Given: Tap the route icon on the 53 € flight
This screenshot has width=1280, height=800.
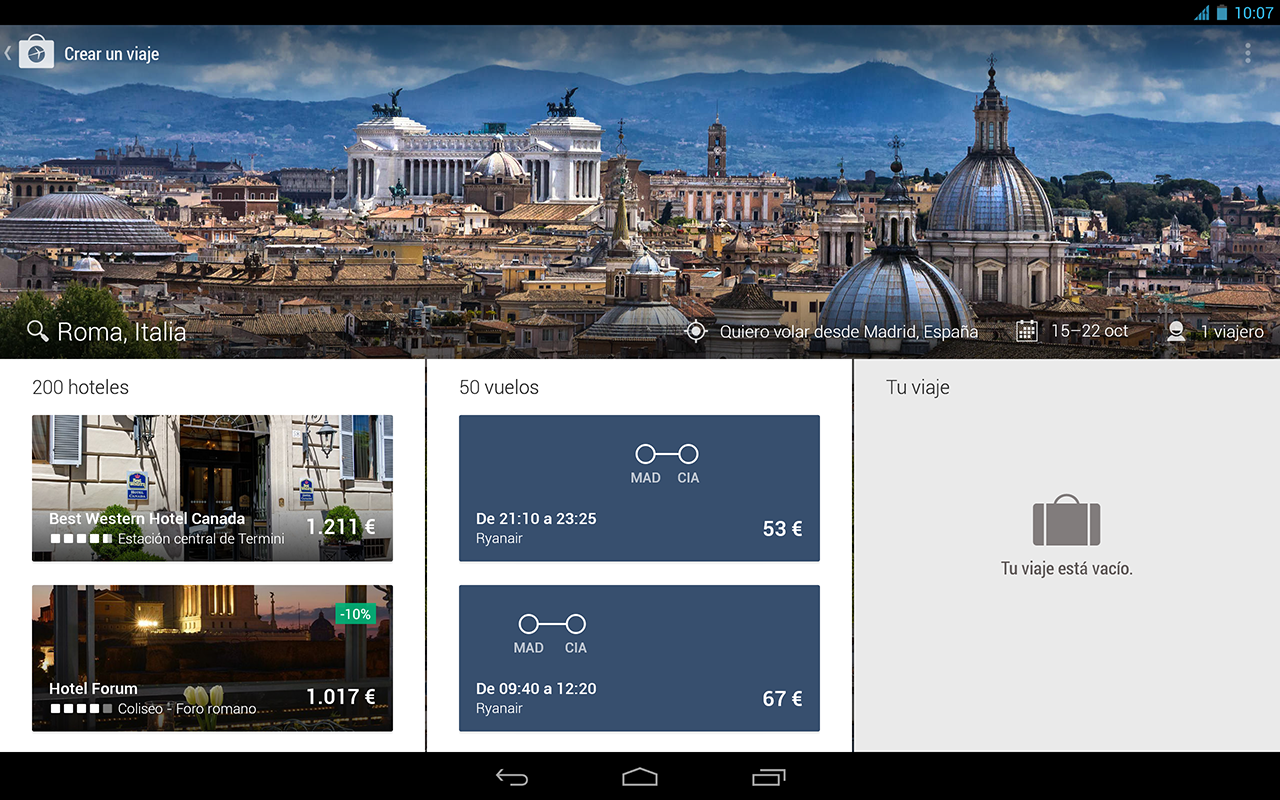Looking at the screenshot, I should pos(667,454).
